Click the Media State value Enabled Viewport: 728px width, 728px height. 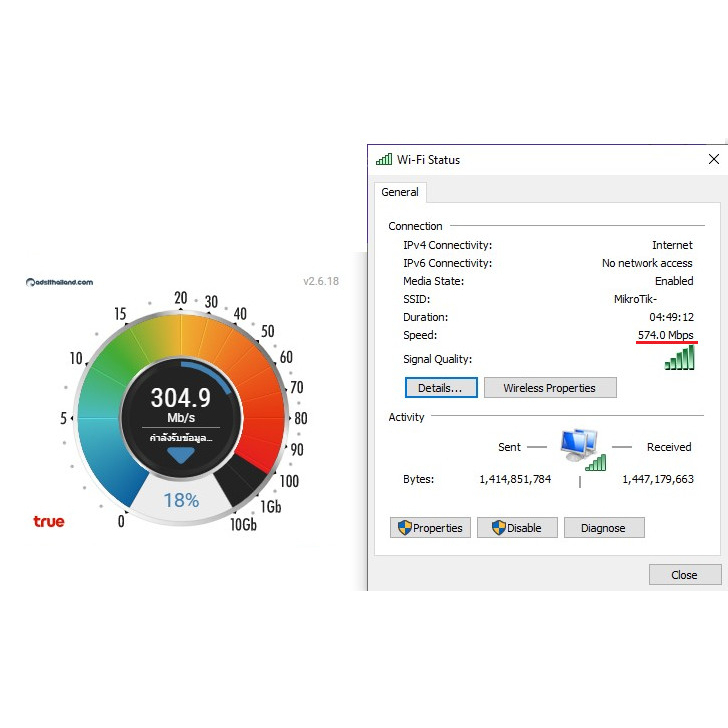(x=674, y=281)
